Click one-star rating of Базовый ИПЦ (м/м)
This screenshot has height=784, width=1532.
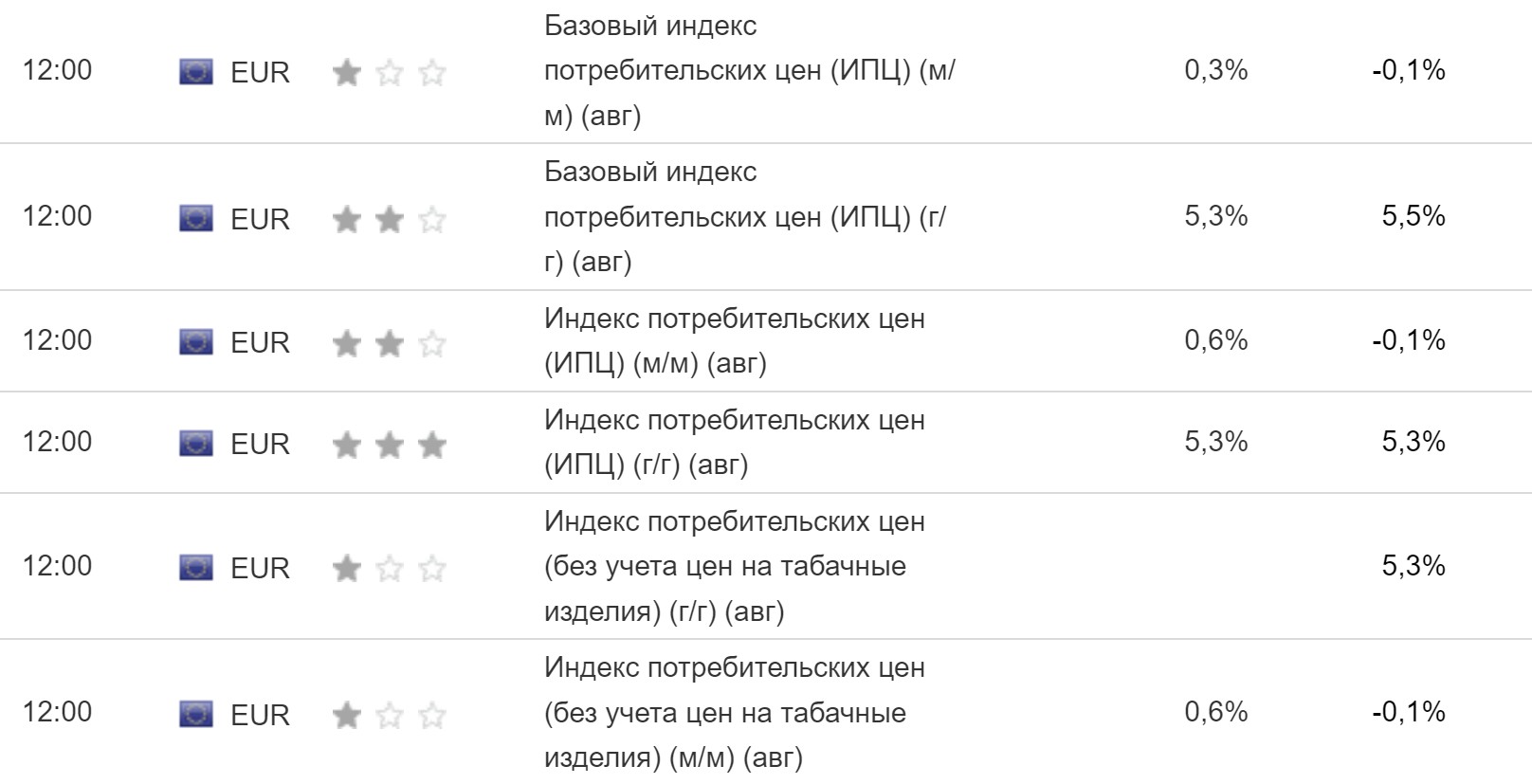point(389,73)
